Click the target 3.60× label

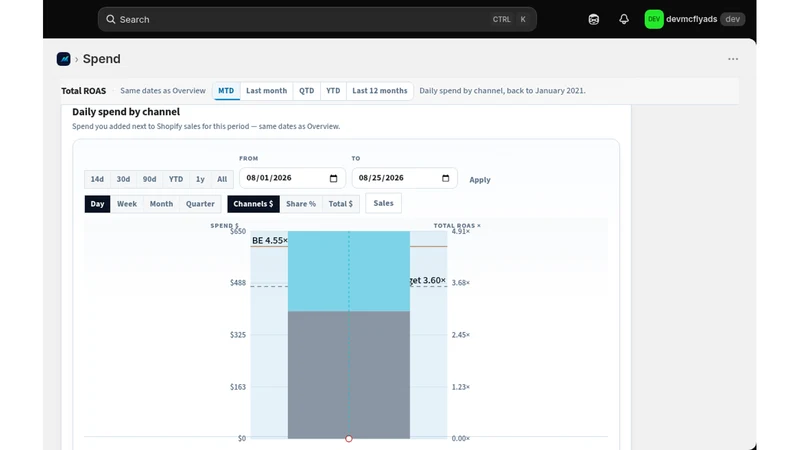pos(428,280)
